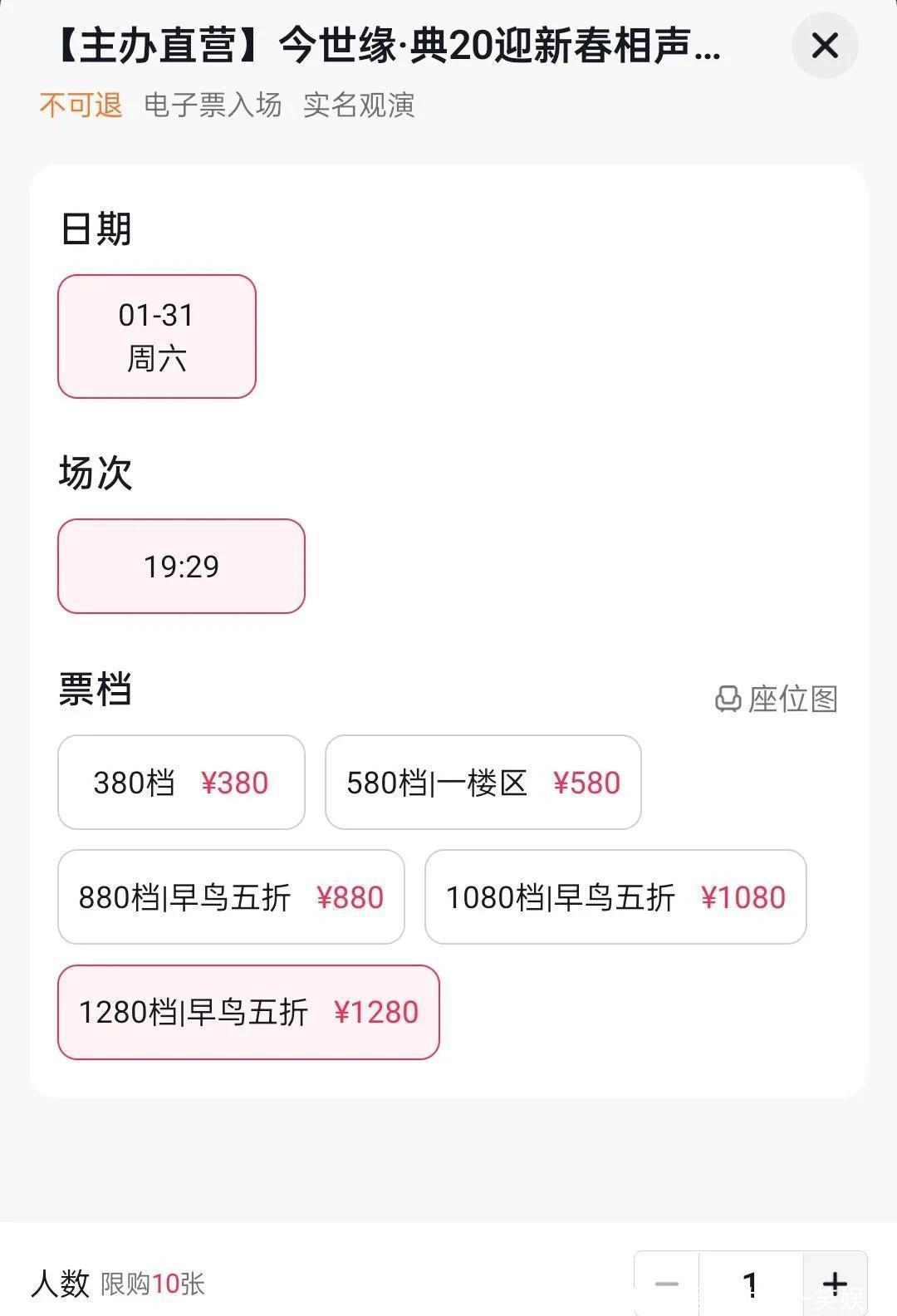Viewport: 897px width, 1316px height.
Task: Select 1080档 早鸟五折 ticket option
Action: coord(615,897)
